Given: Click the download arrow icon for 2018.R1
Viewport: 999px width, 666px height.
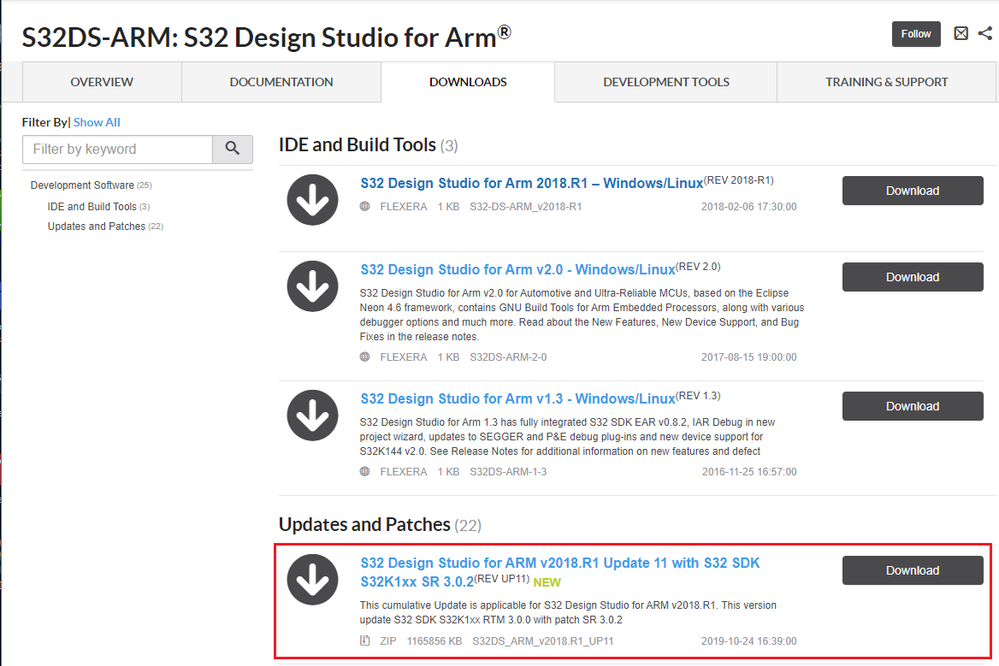Looking at the screenshot, I should (312, 199).
